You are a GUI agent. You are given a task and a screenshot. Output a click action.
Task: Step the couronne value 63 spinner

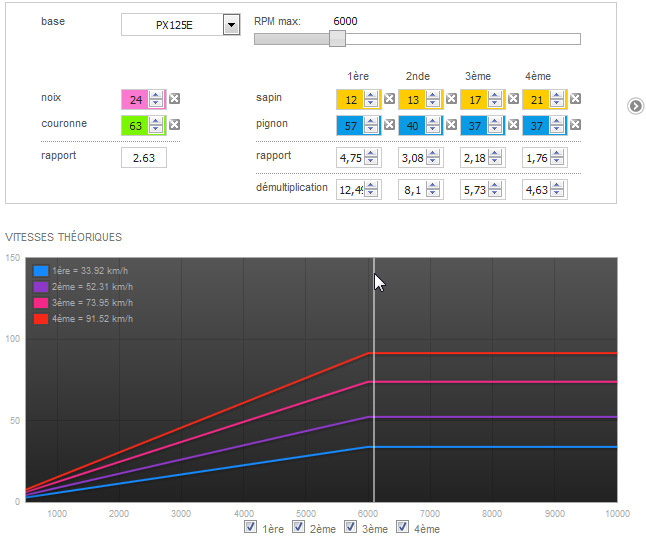point(156,125)
